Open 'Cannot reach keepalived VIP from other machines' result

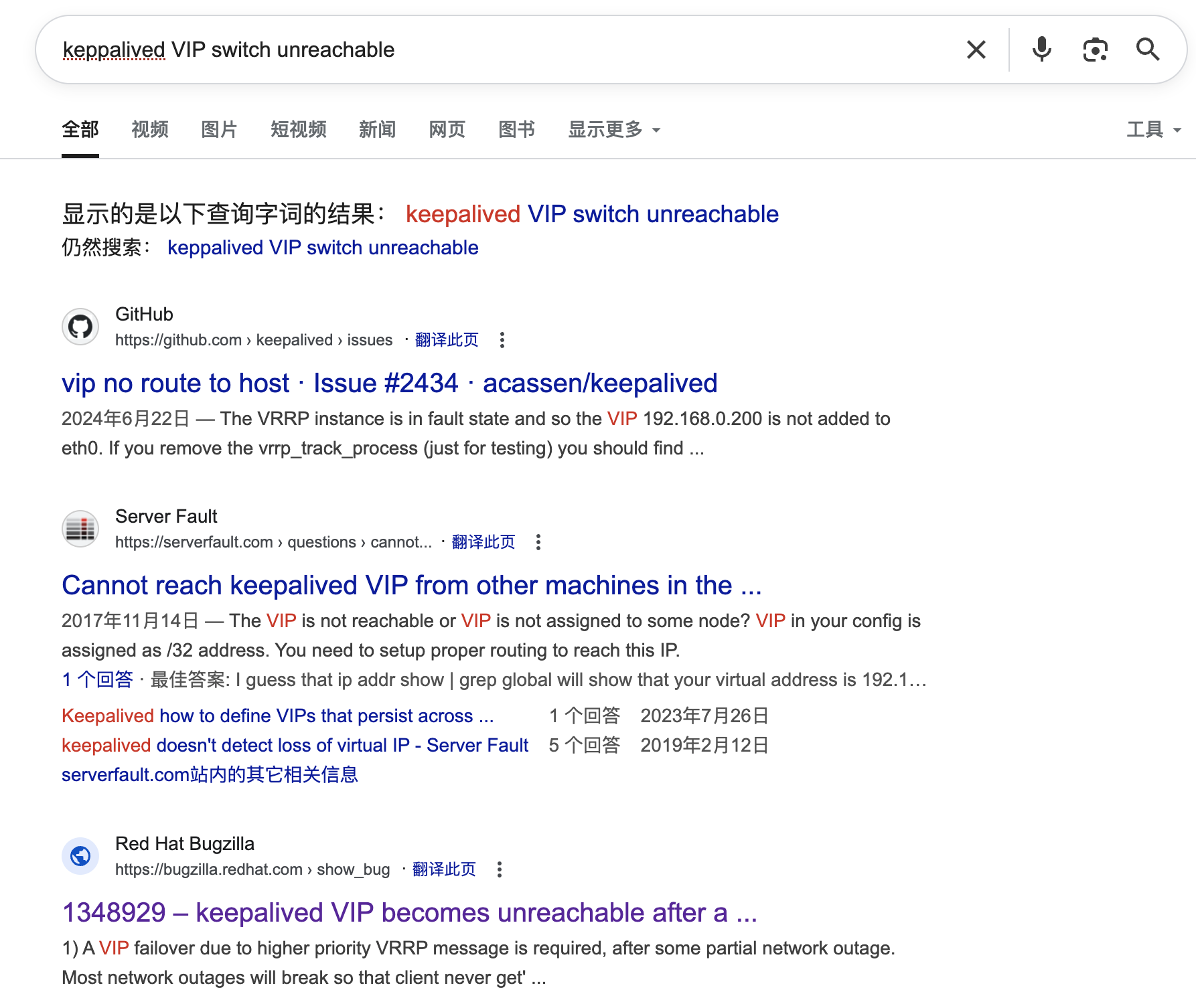click(412, 586)
